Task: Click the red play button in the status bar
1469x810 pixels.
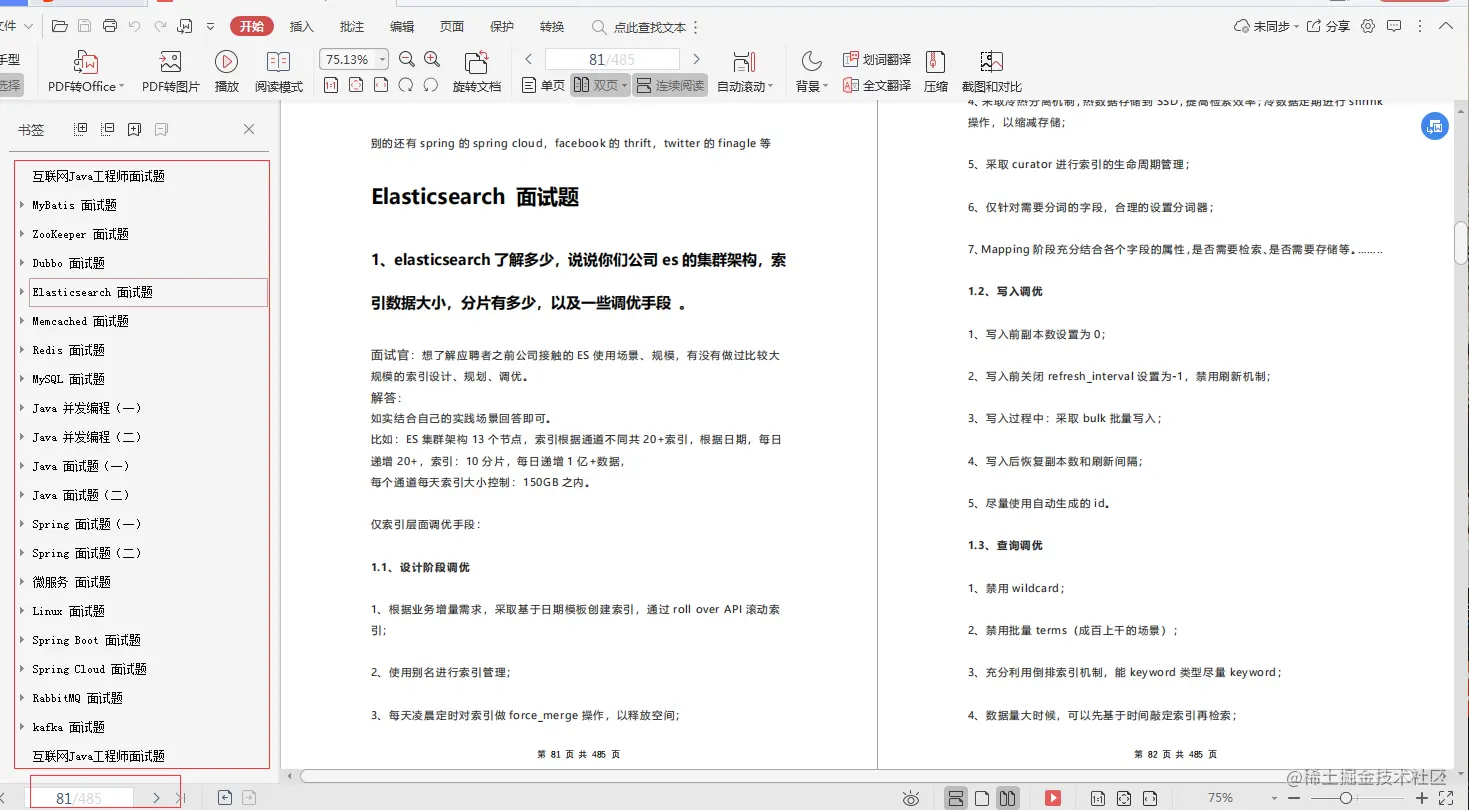Action: (1053, 798)
